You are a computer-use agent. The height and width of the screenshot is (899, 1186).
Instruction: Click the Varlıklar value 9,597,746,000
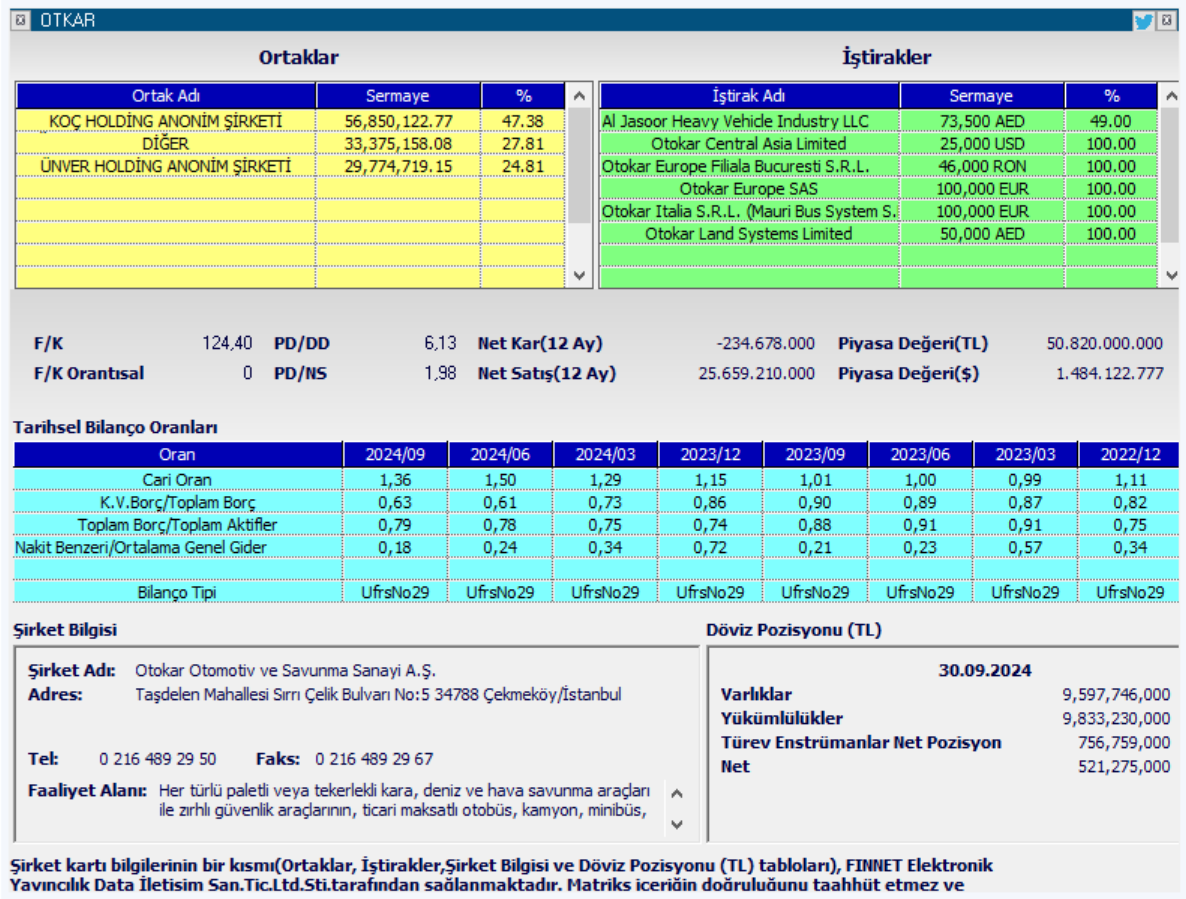(1116, 694)
